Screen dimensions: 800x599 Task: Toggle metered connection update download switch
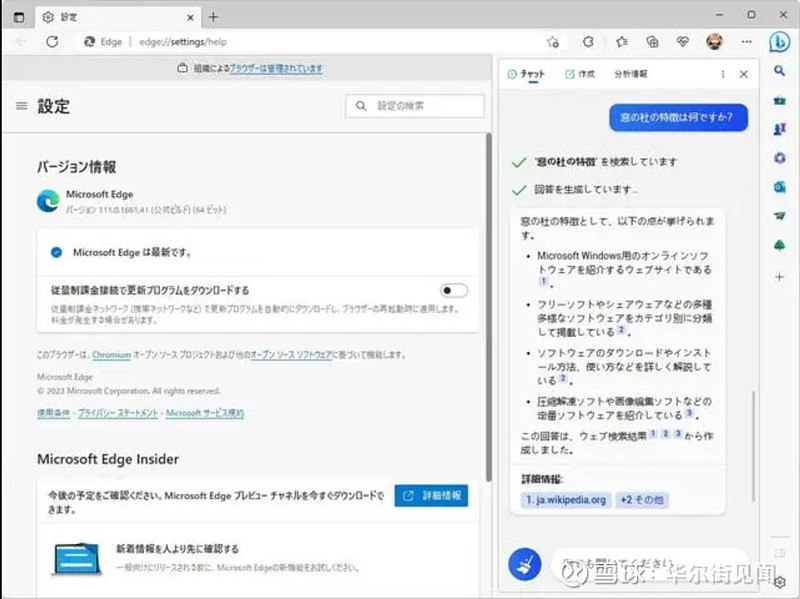[x=454, y=290]
